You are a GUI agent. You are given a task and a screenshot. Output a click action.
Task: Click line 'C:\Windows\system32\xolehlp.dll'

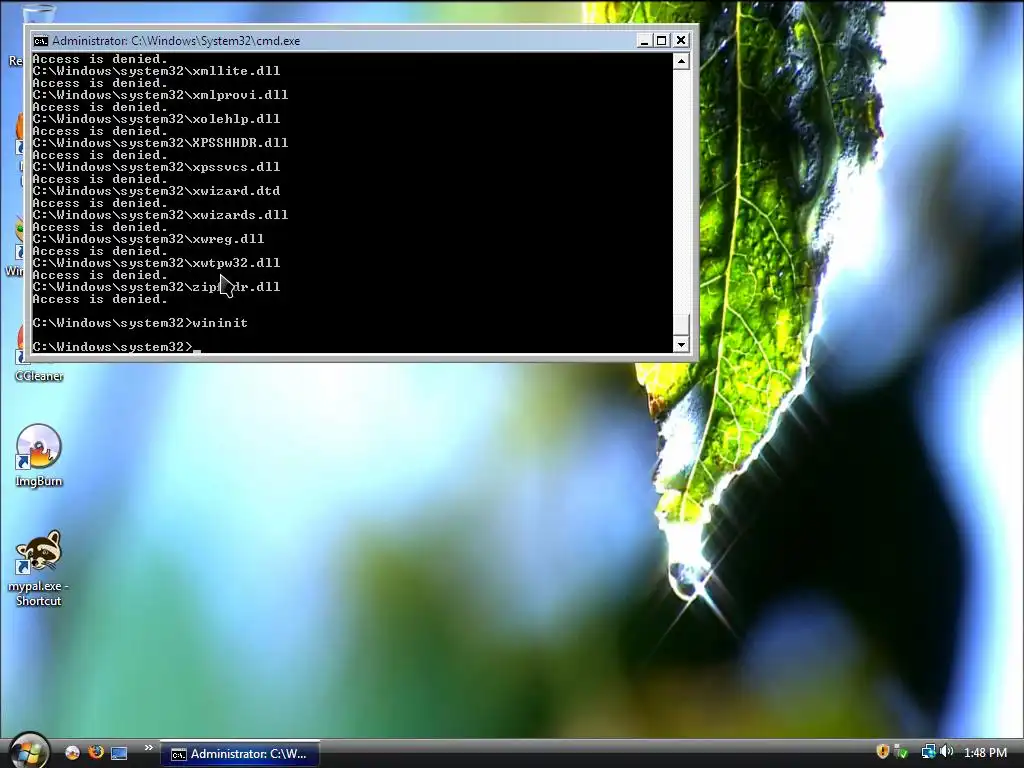click(156, 119)
